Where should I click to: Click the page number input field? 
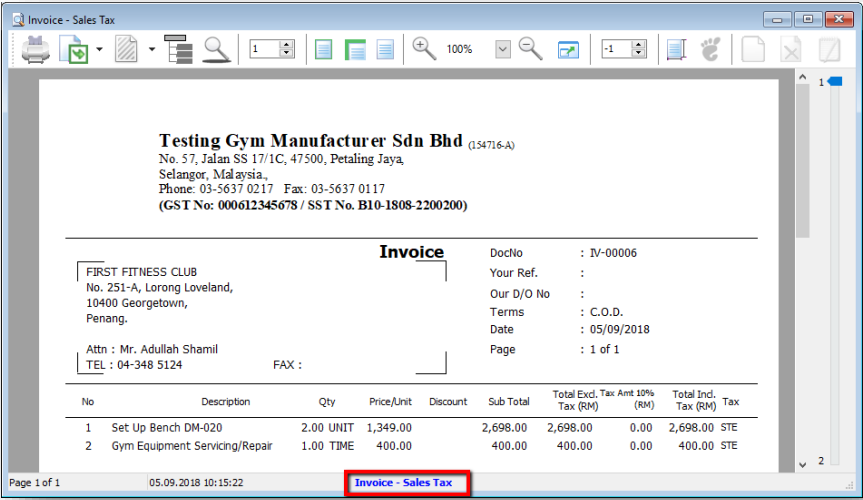click(264, 49)
